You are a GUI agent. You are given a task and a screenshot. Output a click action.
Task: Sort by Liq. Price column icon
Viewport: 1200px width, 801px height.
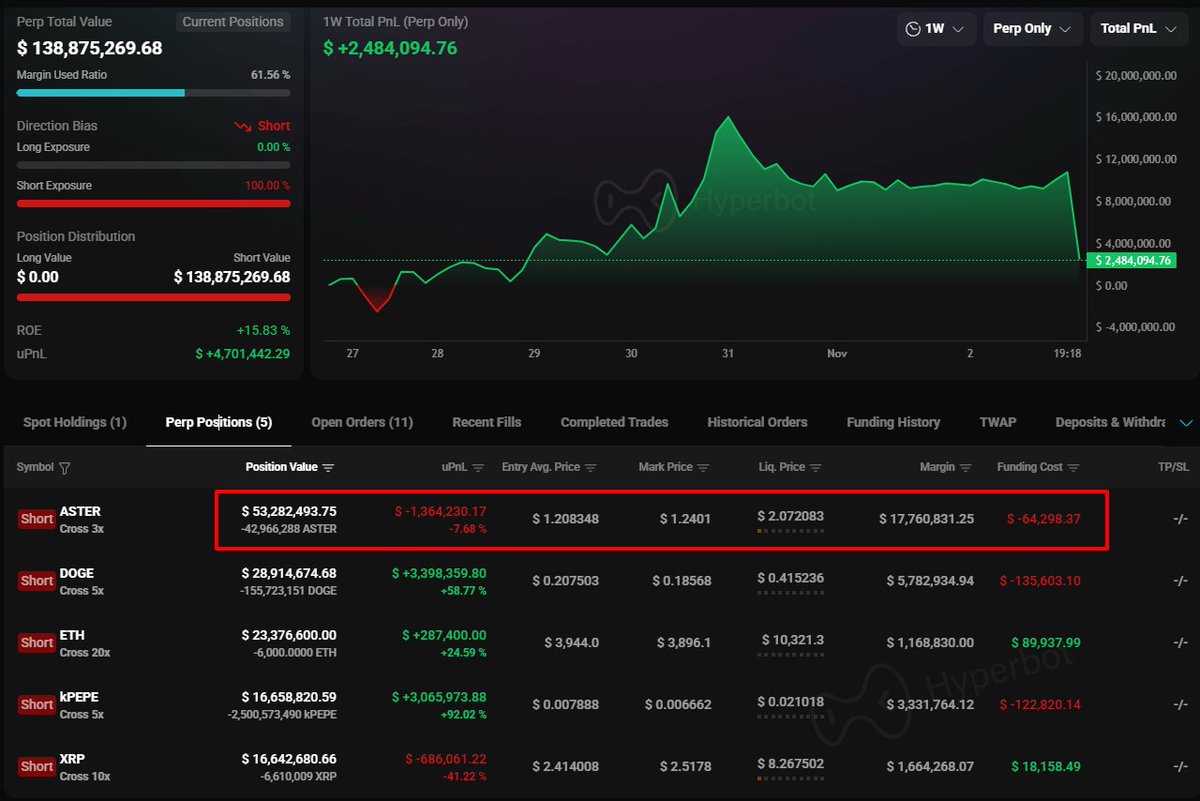816,468
